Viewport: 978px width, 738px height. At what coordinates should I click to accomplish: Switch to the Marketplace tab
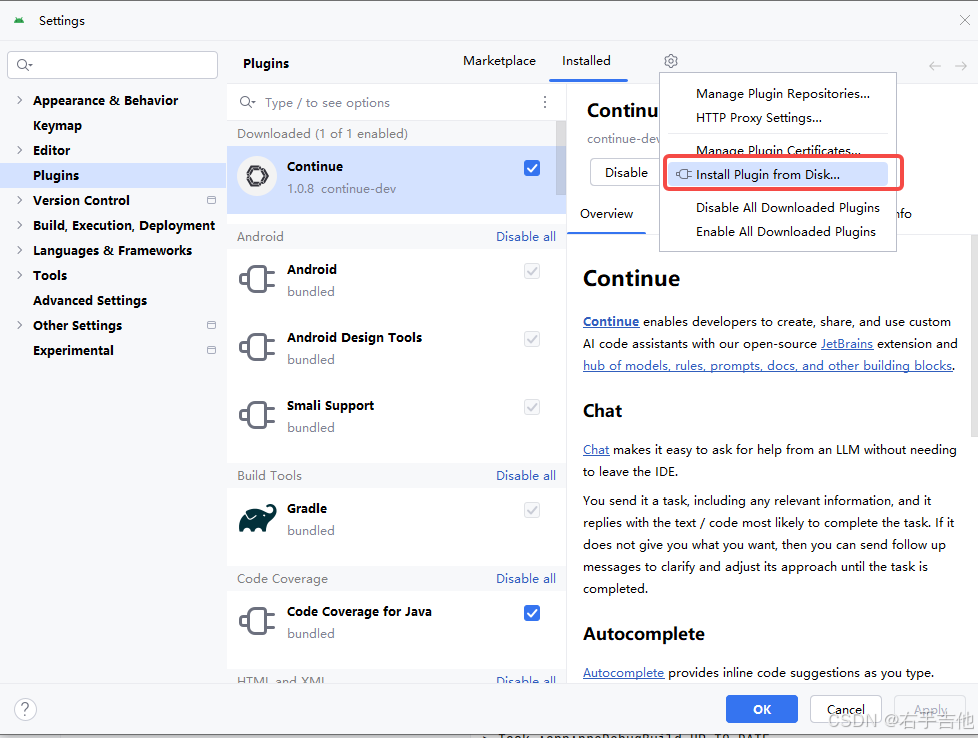(499, 61)
